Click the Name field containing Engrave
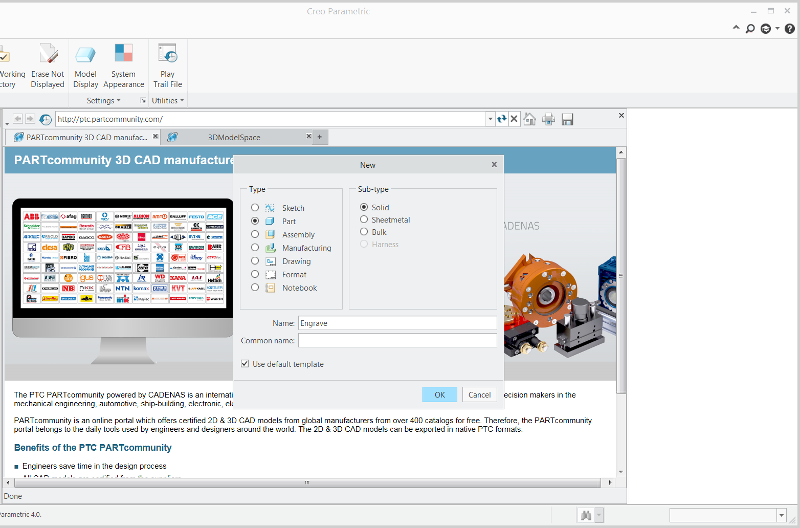800x528 pixels. (397, 323)
